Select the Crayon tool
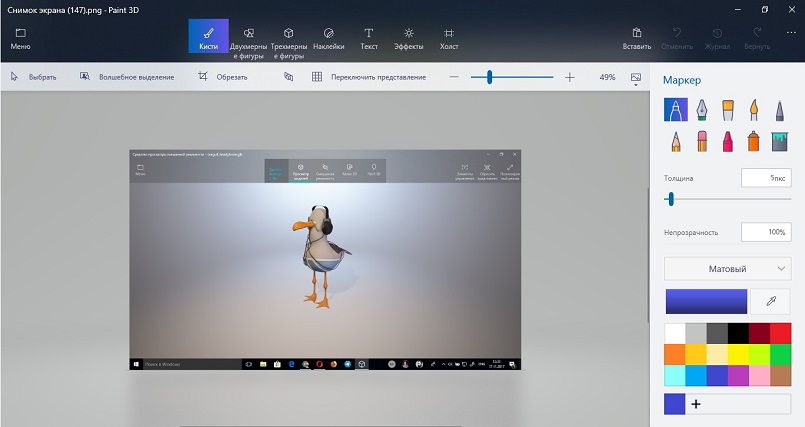 (728, 141)
